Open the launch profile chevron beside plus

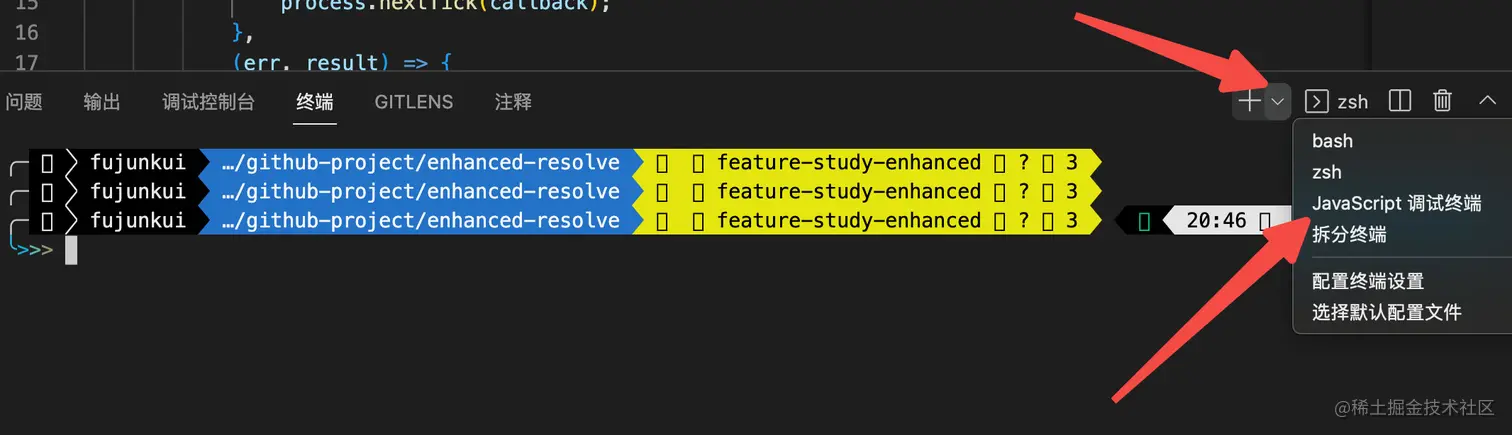point(1278,101)
